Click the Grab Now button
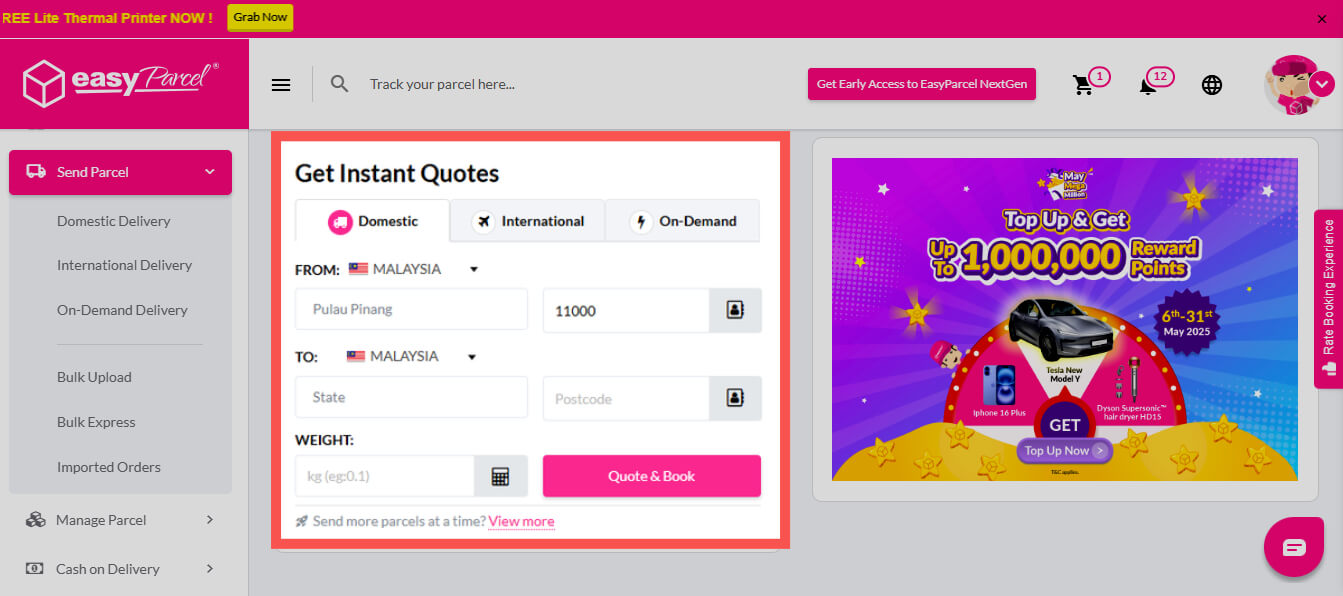This screenshot has width=1343, height=596. pyautogui.click(x=260, y=17)
